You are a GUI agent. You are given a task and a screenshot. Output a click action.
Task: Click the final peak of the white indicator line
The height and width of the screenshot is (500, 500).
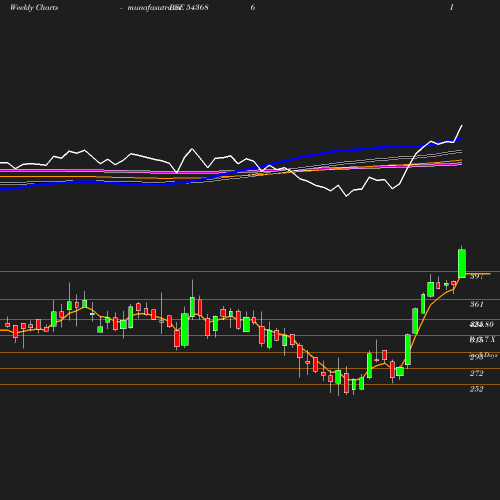[x=462, y=126]
